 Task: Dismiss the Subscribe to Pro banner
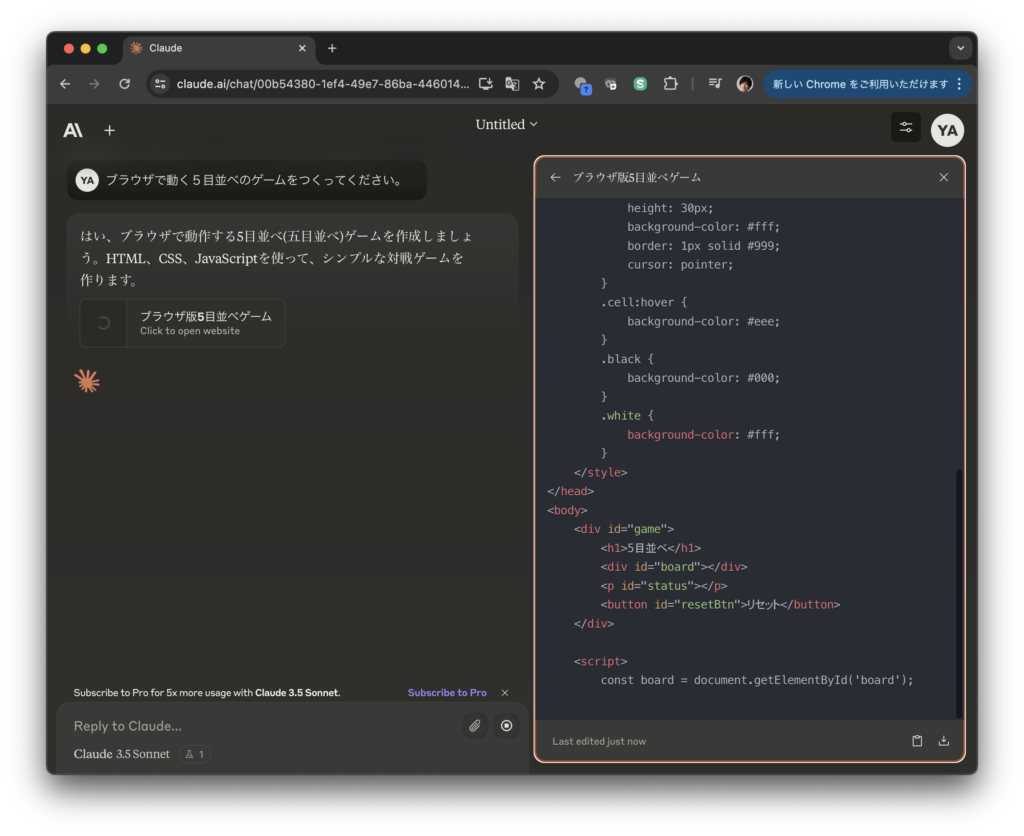(x=505, y=693)
